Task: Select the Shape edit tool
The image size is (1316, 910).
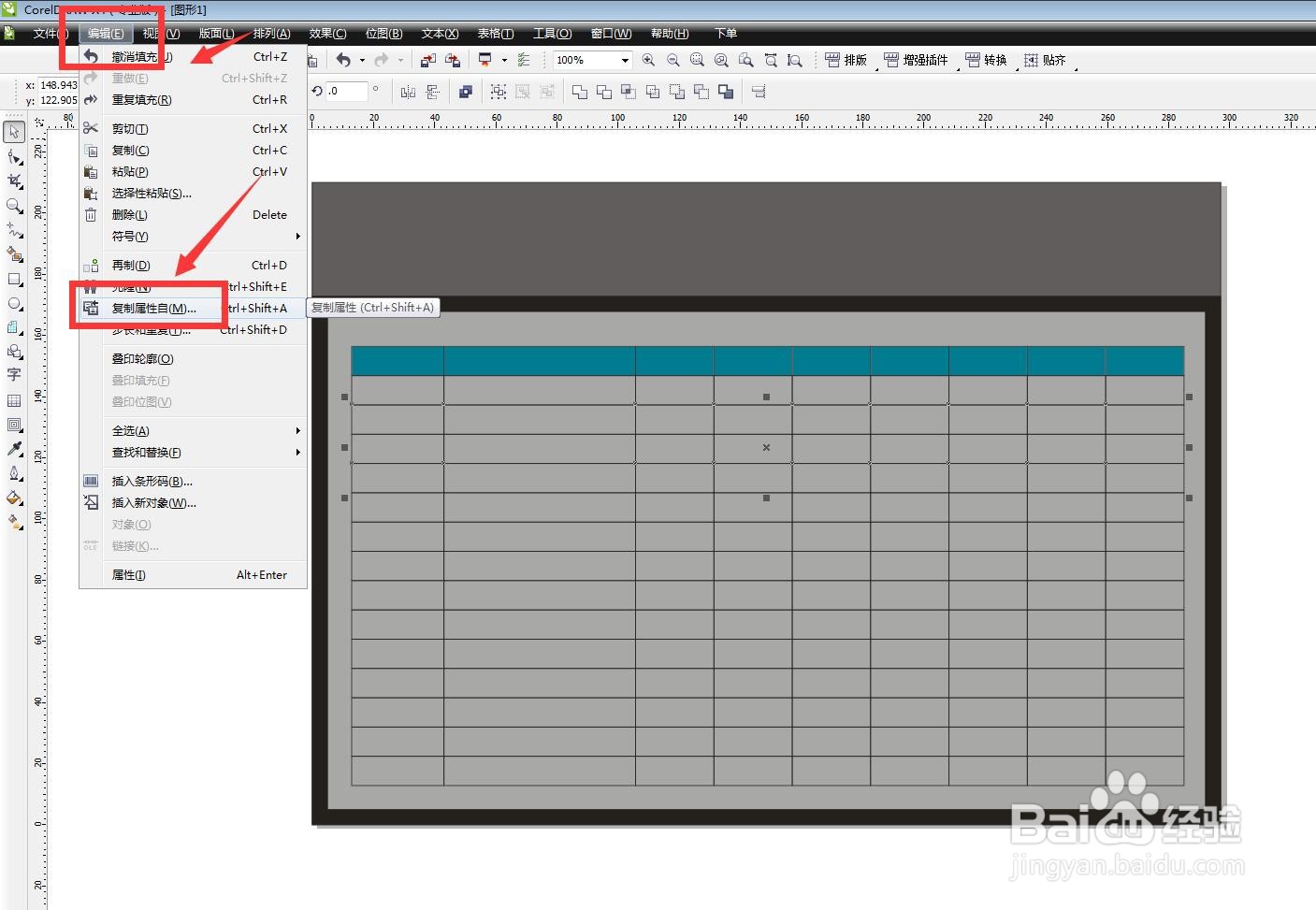Action: coord(14,156)
